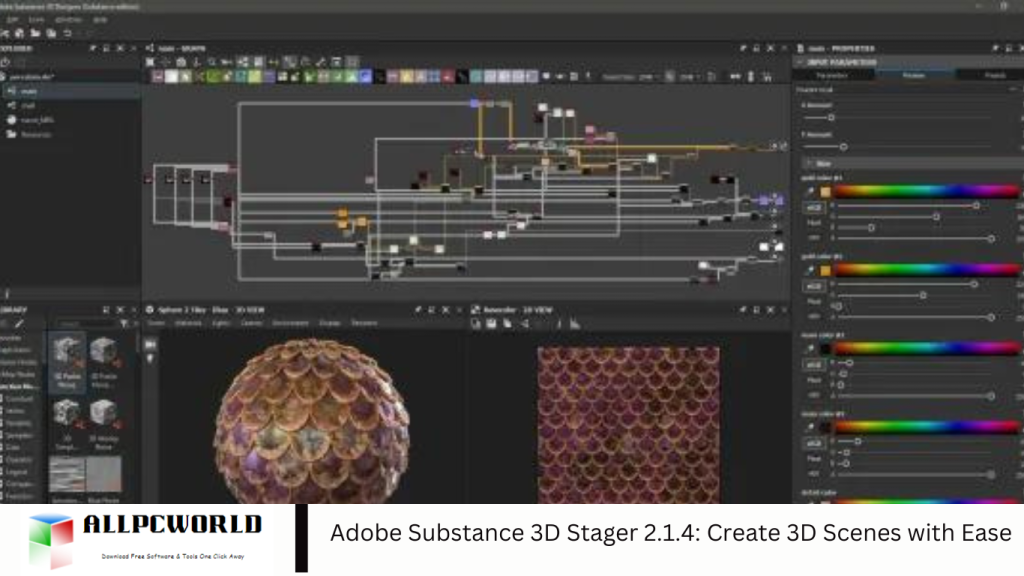Screen dimensions: 1024x576
Task: Switch to the Parameters tab in Properties
Action: pos(832,76)
